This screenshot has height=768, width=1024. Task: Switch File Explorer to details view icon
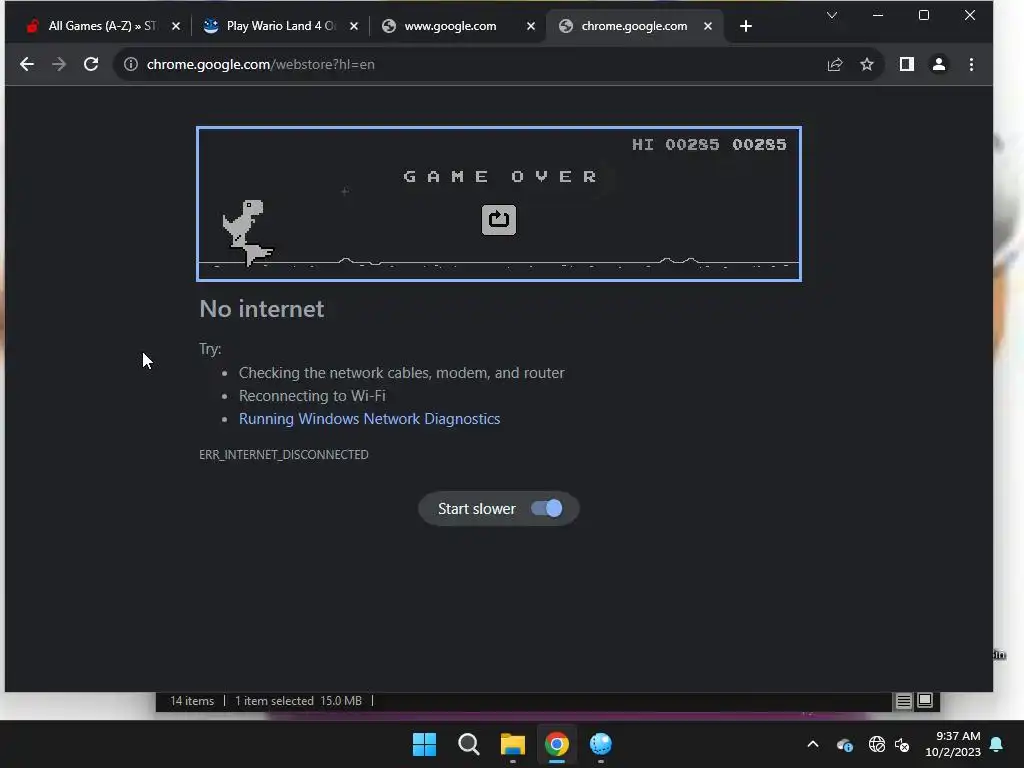[903, 701]
